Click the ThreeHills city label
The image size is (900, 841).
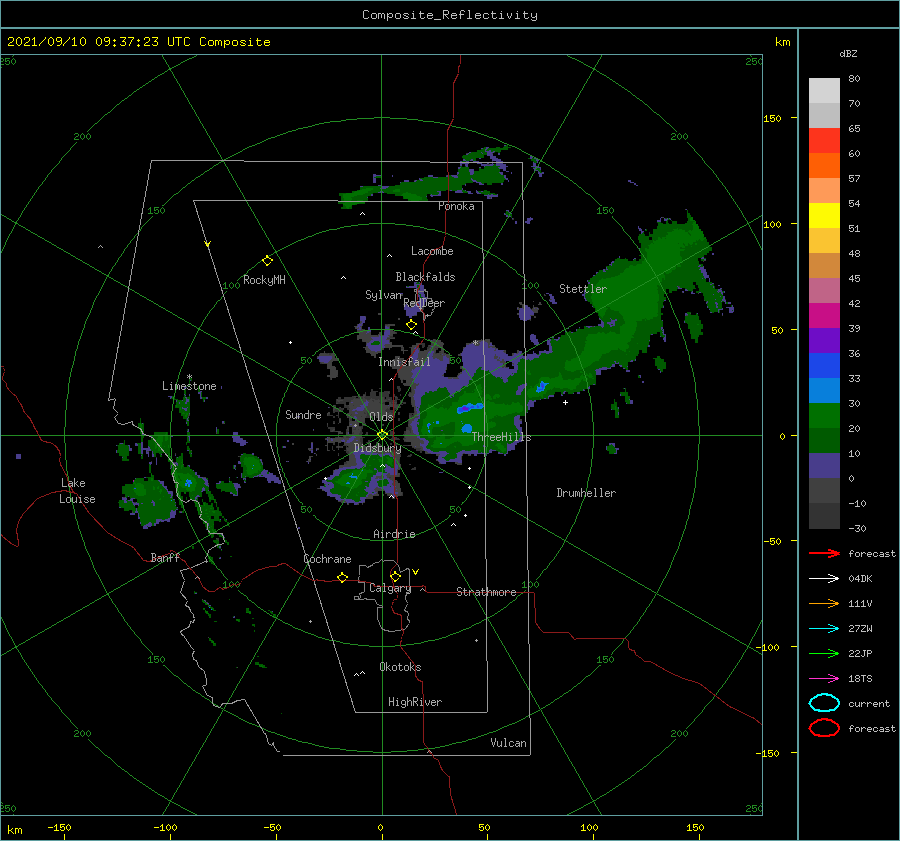(x=502, y=437)
